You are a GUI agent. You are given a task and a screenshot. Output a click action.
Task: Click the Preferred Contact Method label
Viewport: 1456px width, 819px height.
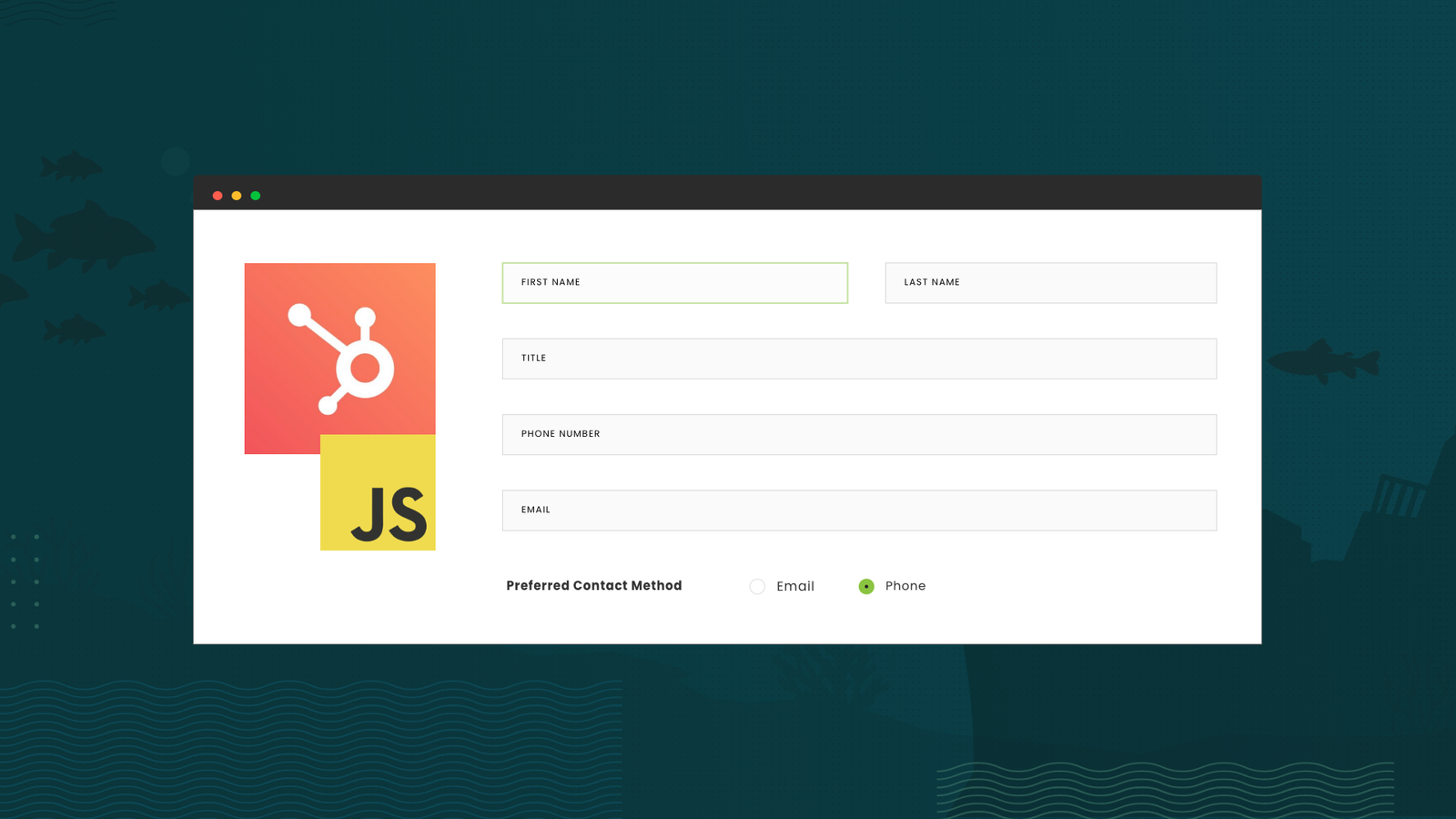click(593, 586)
